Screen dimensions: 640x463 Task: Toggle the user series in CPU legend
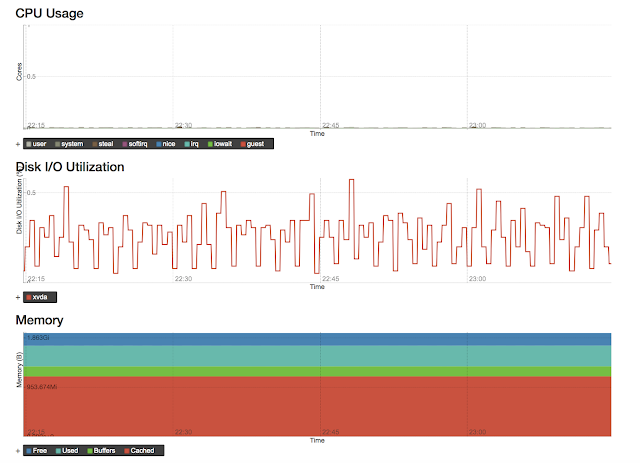click(36, 144)
